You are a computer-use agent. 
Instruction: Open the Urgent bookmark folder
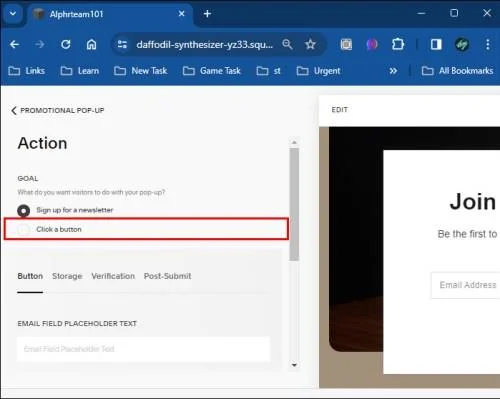point(318,71)
